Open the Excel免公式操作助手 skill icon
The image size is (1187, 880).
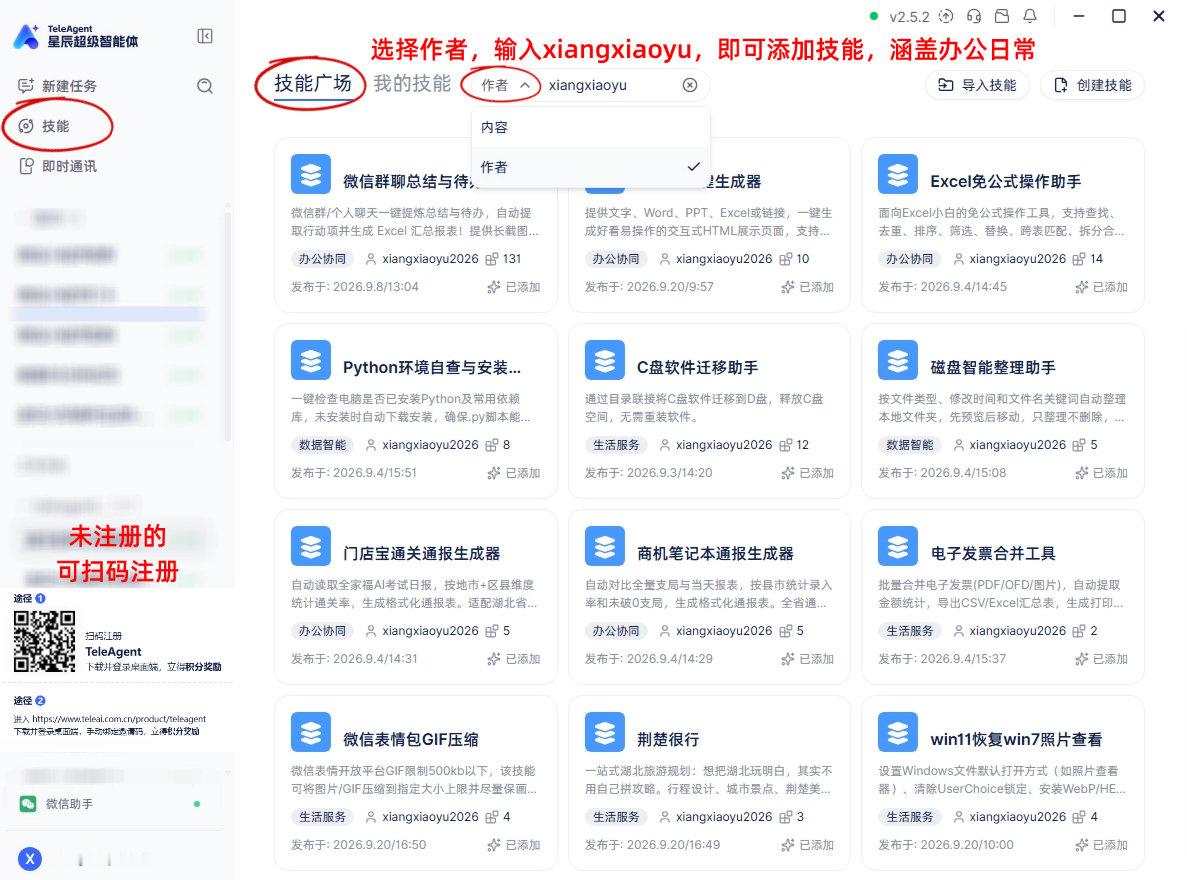click(x=898, y=174)
